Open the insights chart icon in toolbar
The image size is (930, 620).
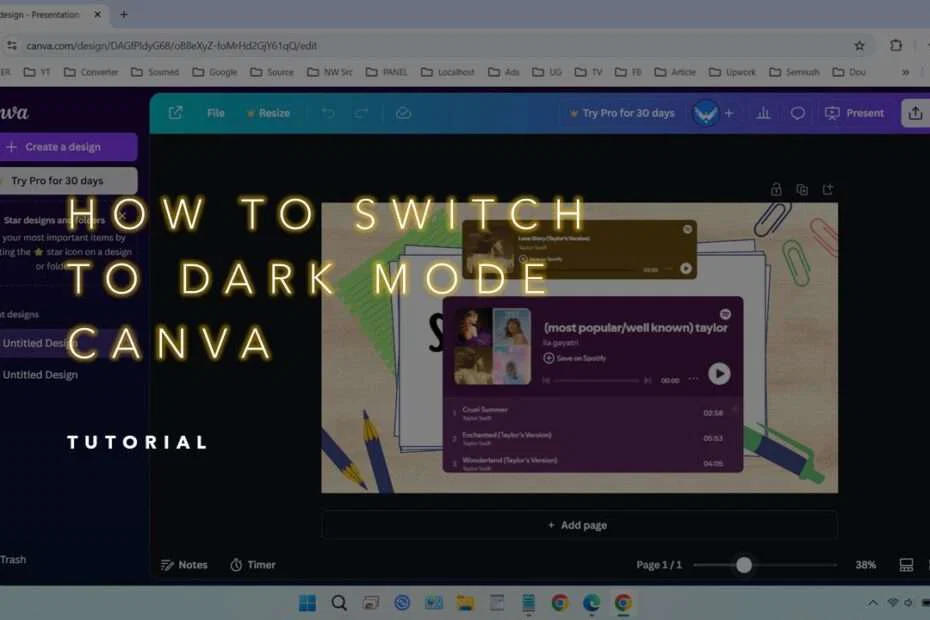pyautogui.click(x=763, y=113)
